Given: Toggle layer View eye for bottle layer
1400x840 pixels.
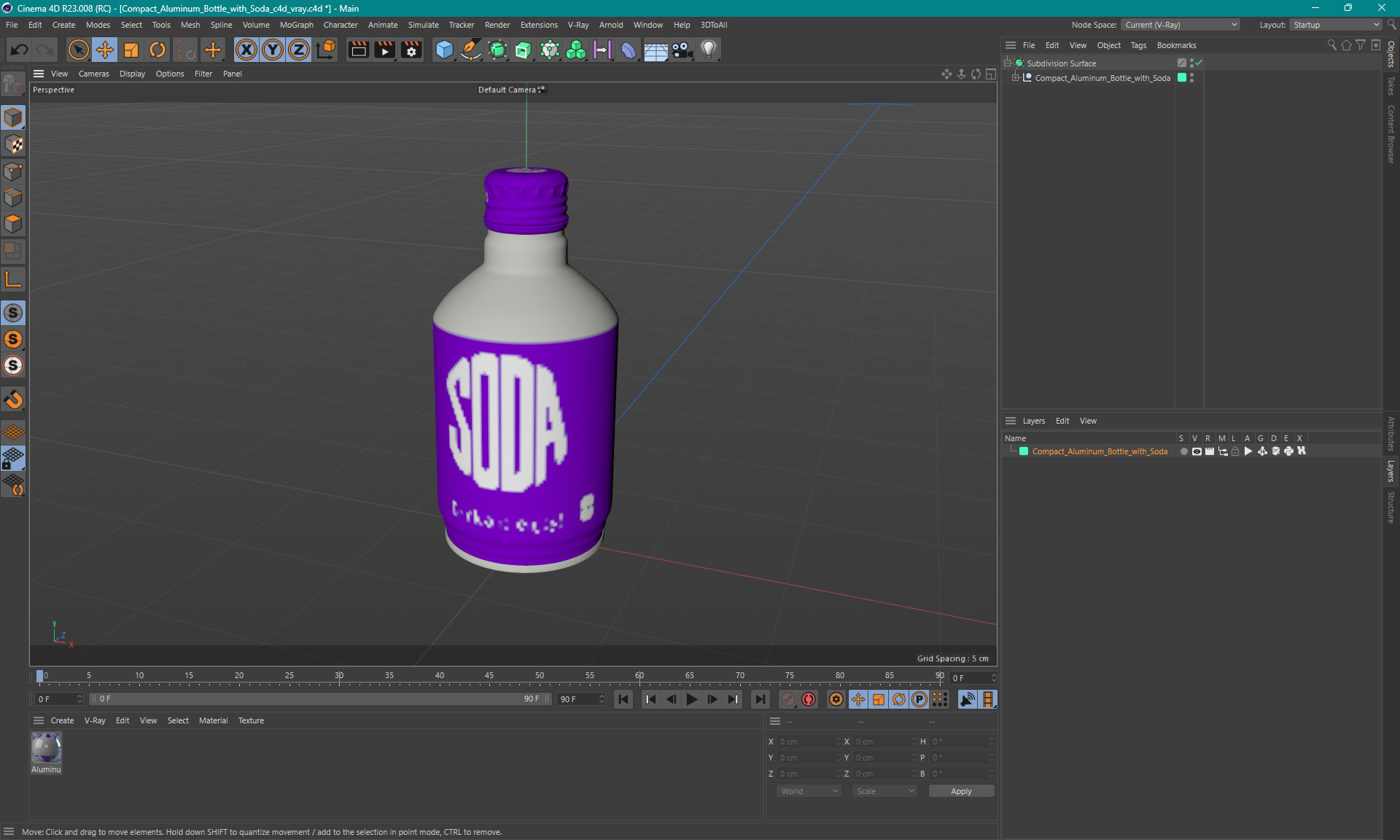Looking at the screenshot, I should (x=1197, y=451).
